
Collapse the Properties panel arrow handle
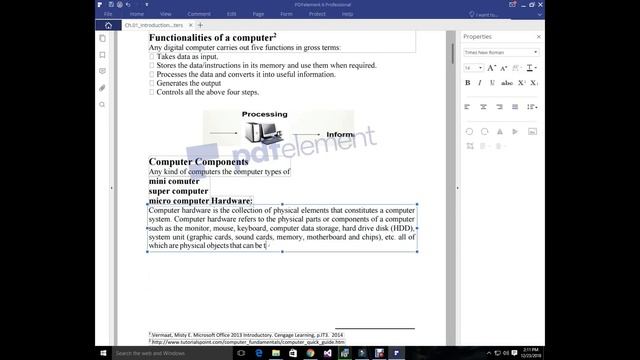457,188
